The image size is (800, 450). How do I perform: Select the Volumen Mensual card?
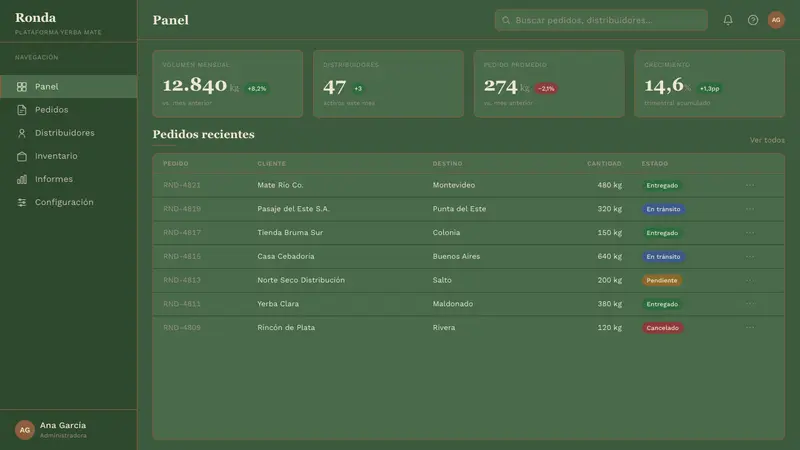(x=228, y=84)
